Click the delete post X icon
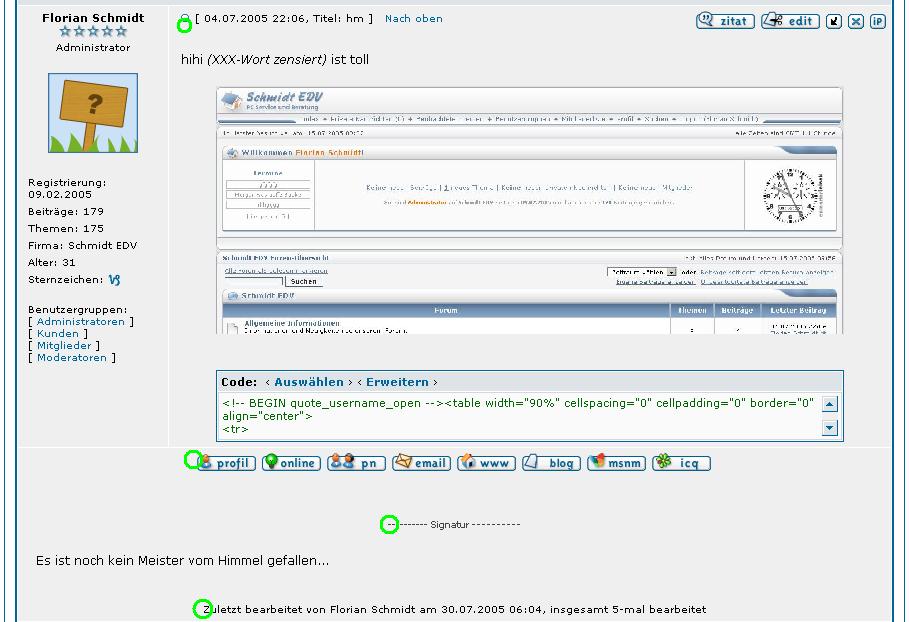 856,21
